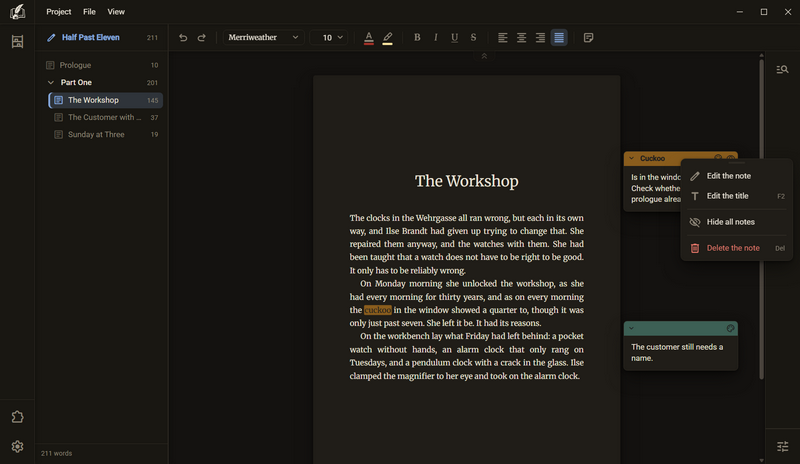Open the Merriweather font dropdown
Image resolution: width=800 pixels, height=464 pixels.
pos(264,37)
